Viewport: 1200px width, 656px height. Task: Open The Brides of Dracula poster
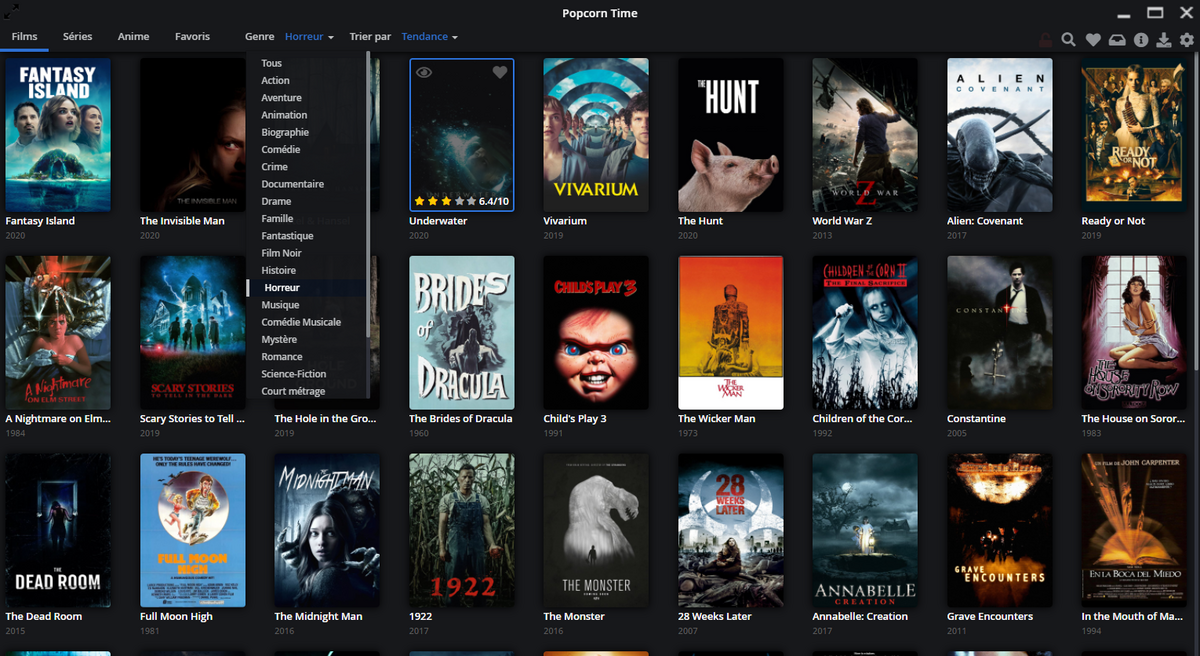[x=462, y=333]
